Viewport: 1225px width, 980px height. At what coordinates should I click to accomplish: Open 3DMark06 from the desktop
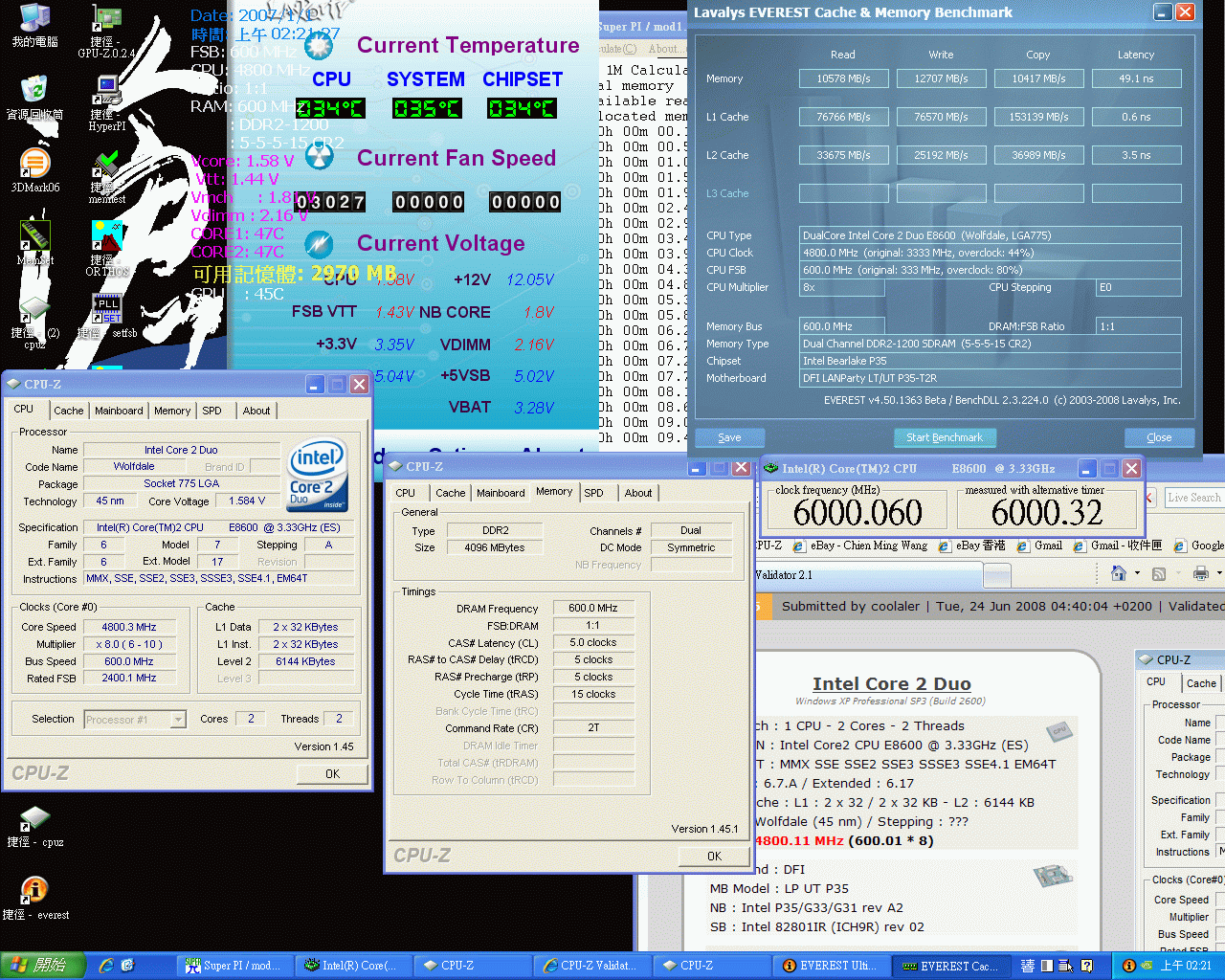34,164
